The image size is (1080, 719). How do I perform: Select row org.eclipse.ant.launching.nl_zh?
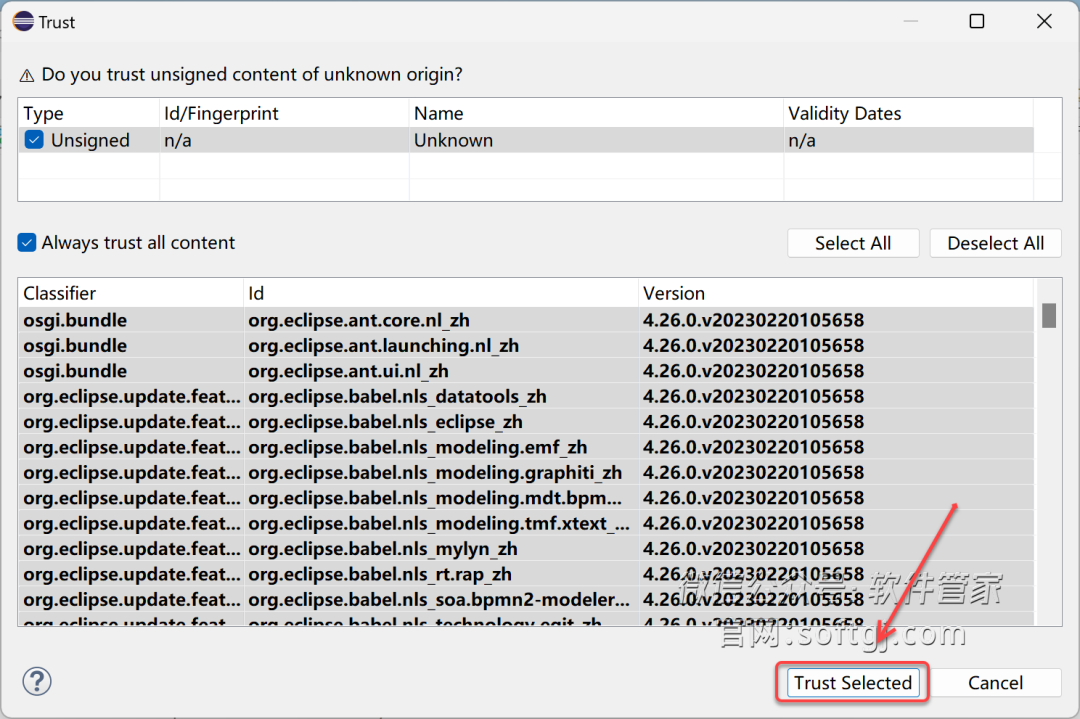pyautogui.click(x=526, y=346)
